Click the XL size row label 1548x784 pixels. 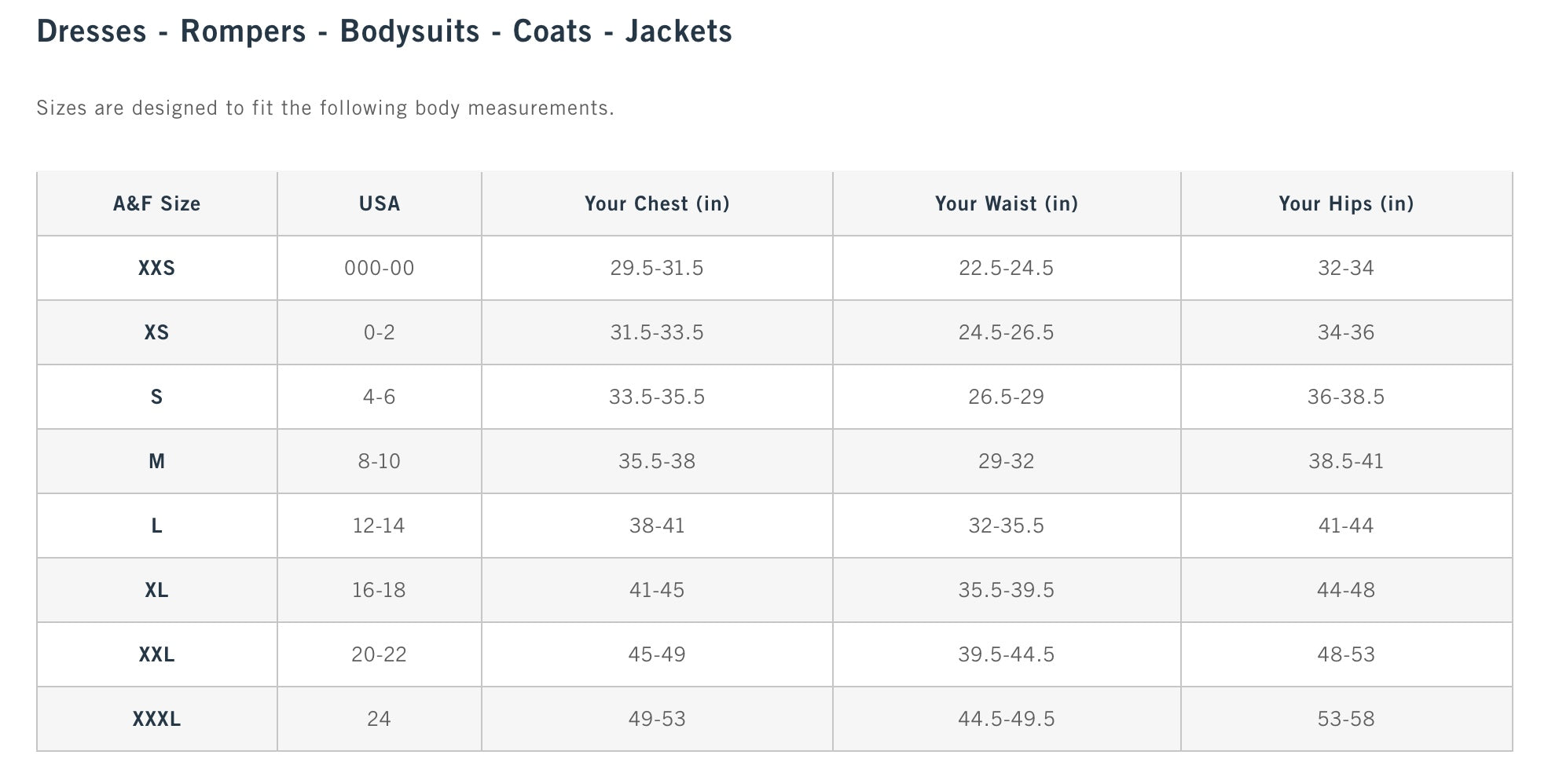[x=156, y=591]
